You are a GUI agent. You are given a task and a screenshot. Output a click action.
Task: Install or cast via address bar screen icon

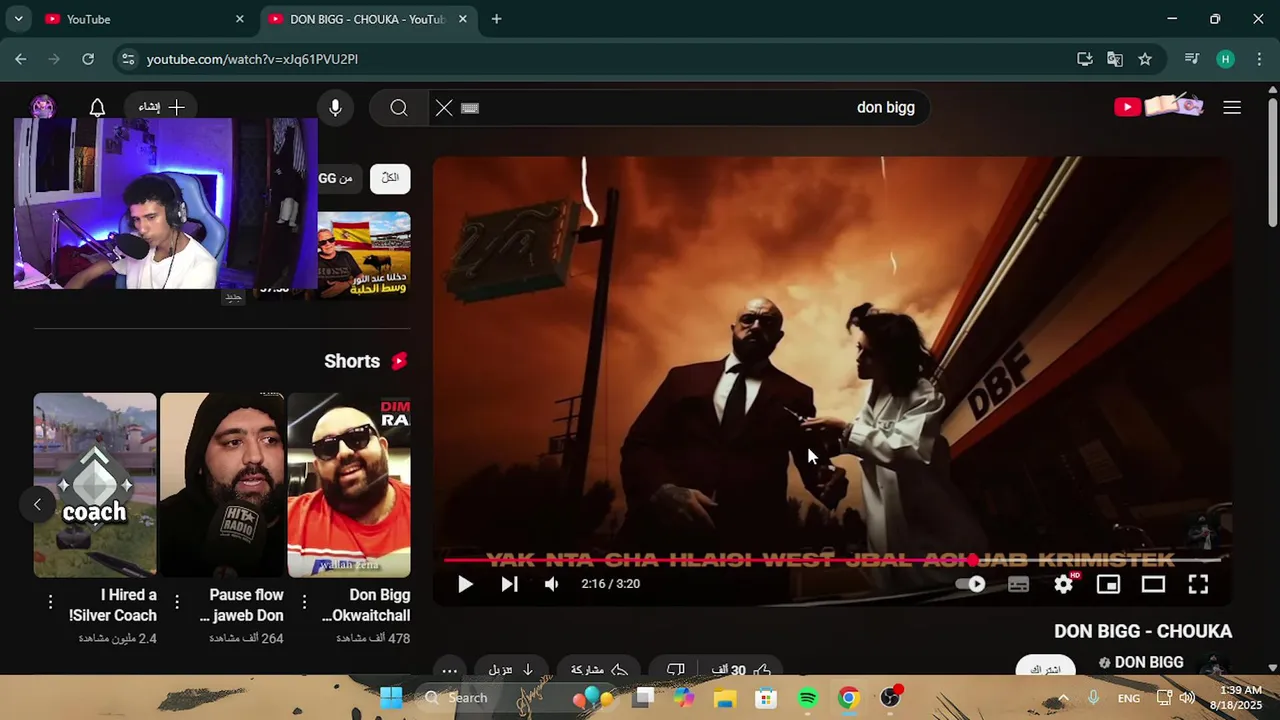pyautogui.click(x=1085, y=59)
